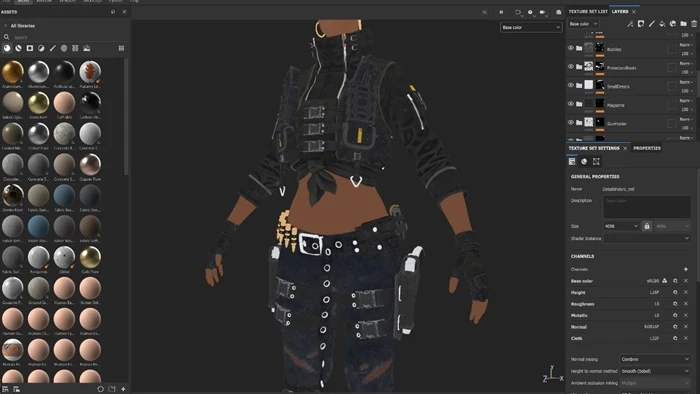Toggle visibility of the GunHolder layer
700x394 pixels.
[x=571, y=122]
